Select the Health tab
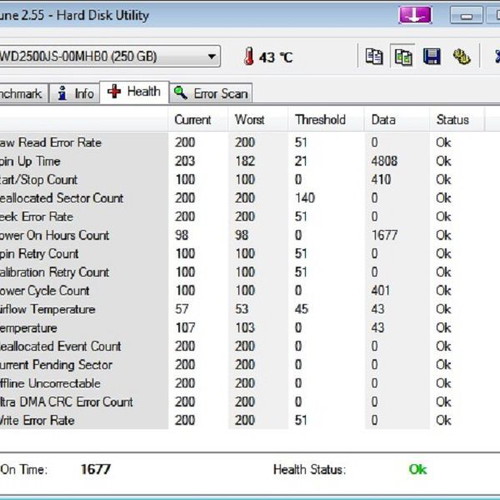Screen dimensions: 500x500 tap(134, 92)
